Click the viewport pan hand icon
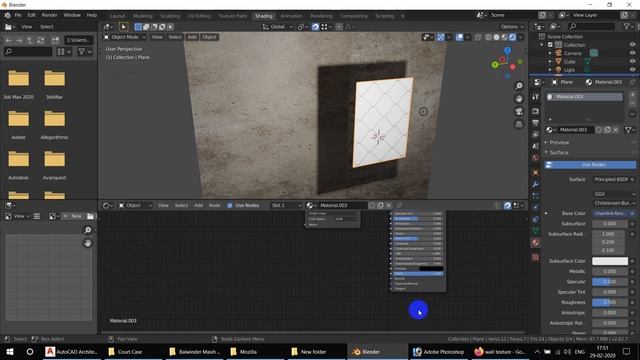Screen dimensions: 640x360 [x=519, y=98]
